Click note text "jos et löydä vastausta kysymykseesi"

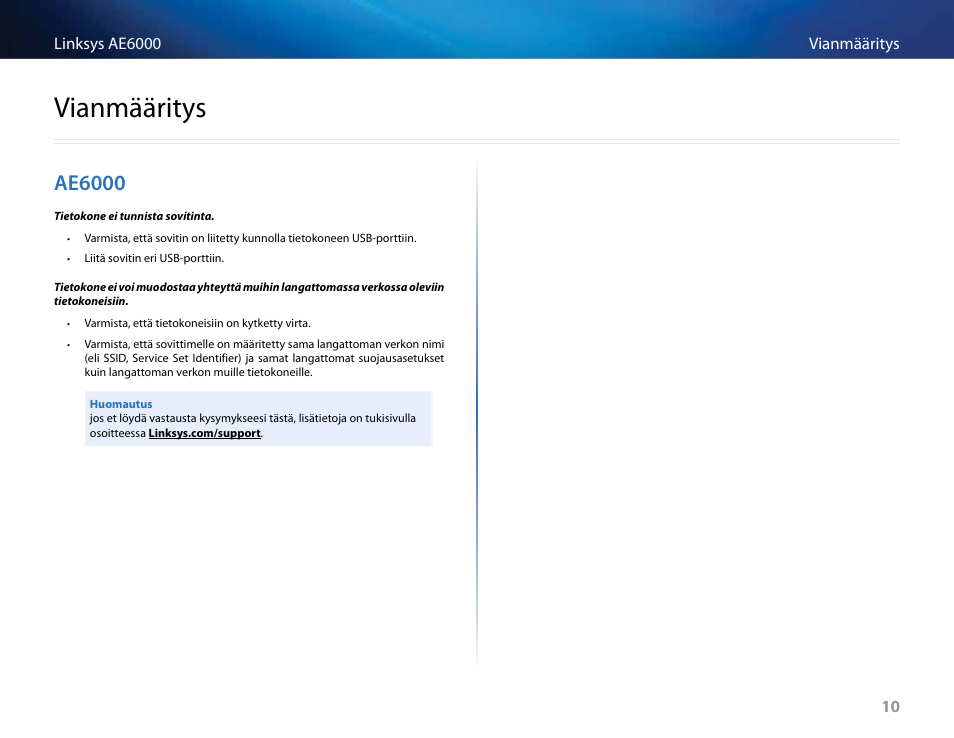pyautogui.click(x=252, y=426)
